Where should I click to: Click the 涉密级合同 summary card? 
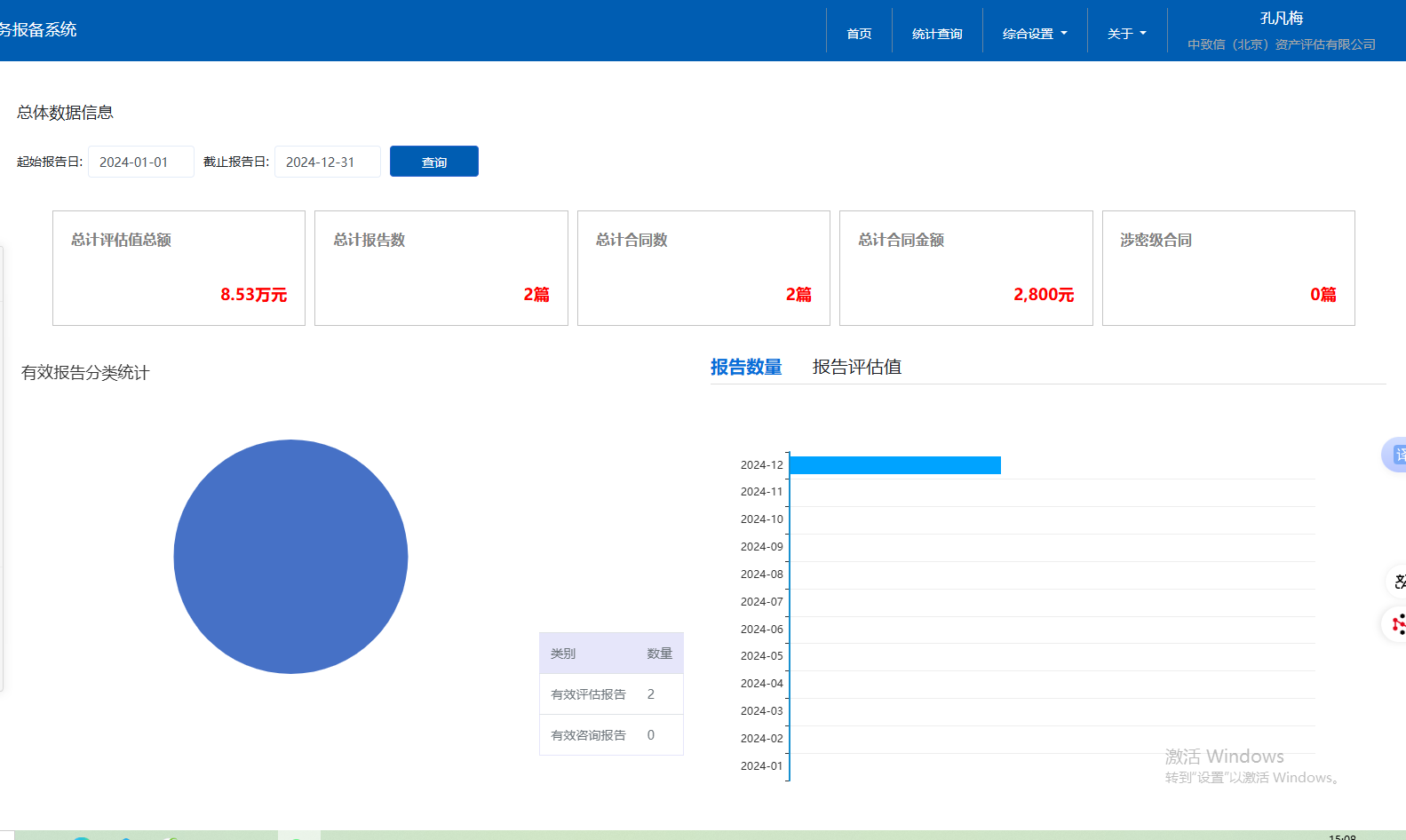coord(1227,268)
